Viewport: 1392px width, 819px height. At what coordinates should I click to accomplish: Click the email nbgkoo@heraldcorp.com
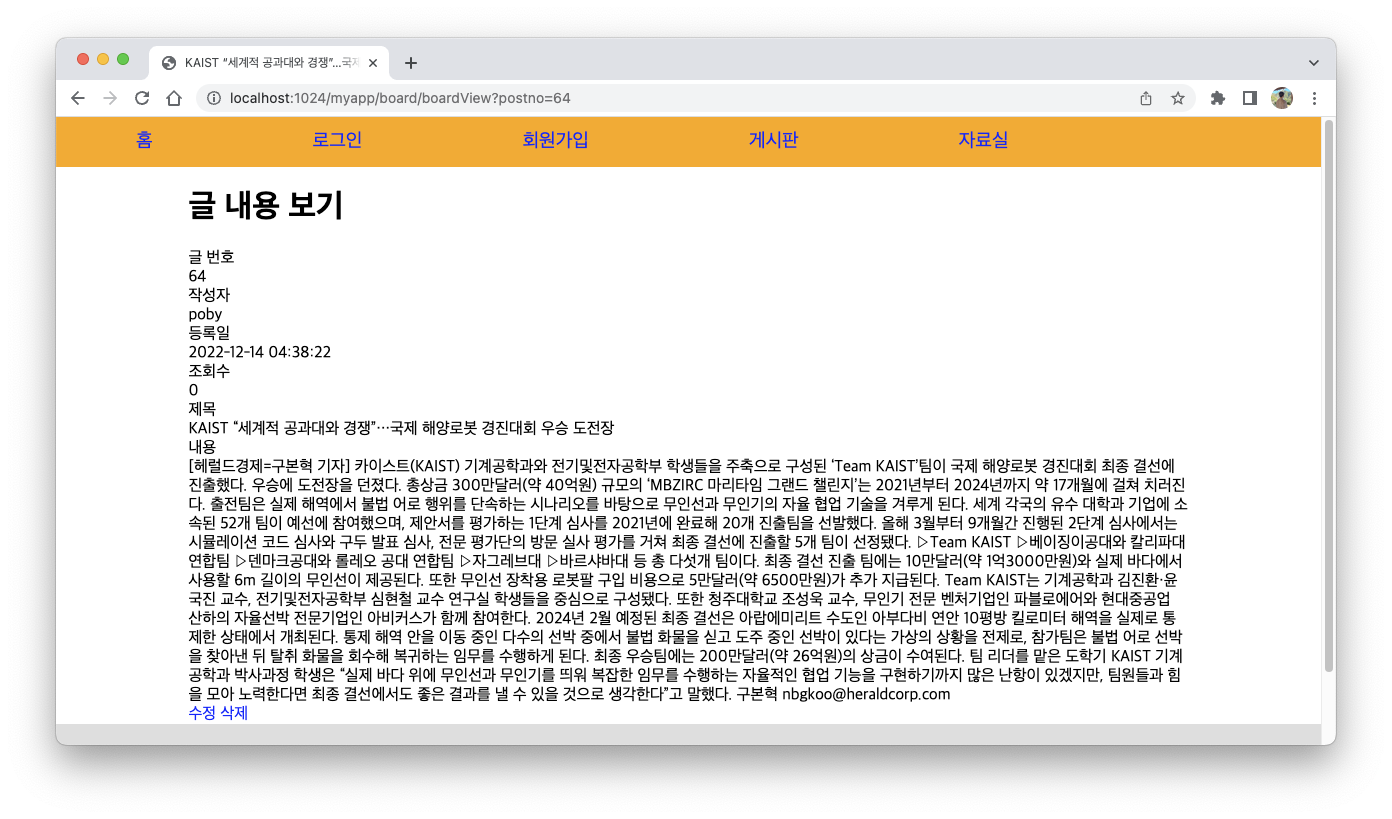[866, 694]
